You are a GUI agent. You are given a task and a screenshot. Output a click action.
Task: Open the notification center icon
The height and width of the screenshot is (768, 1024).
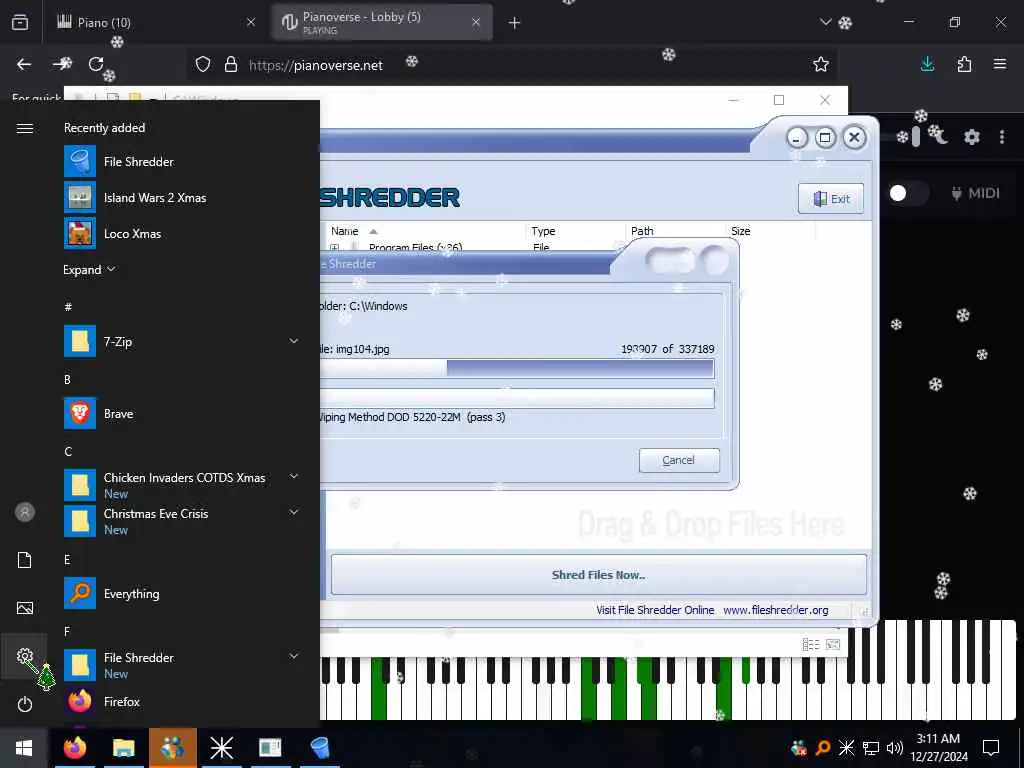[991, 747]
